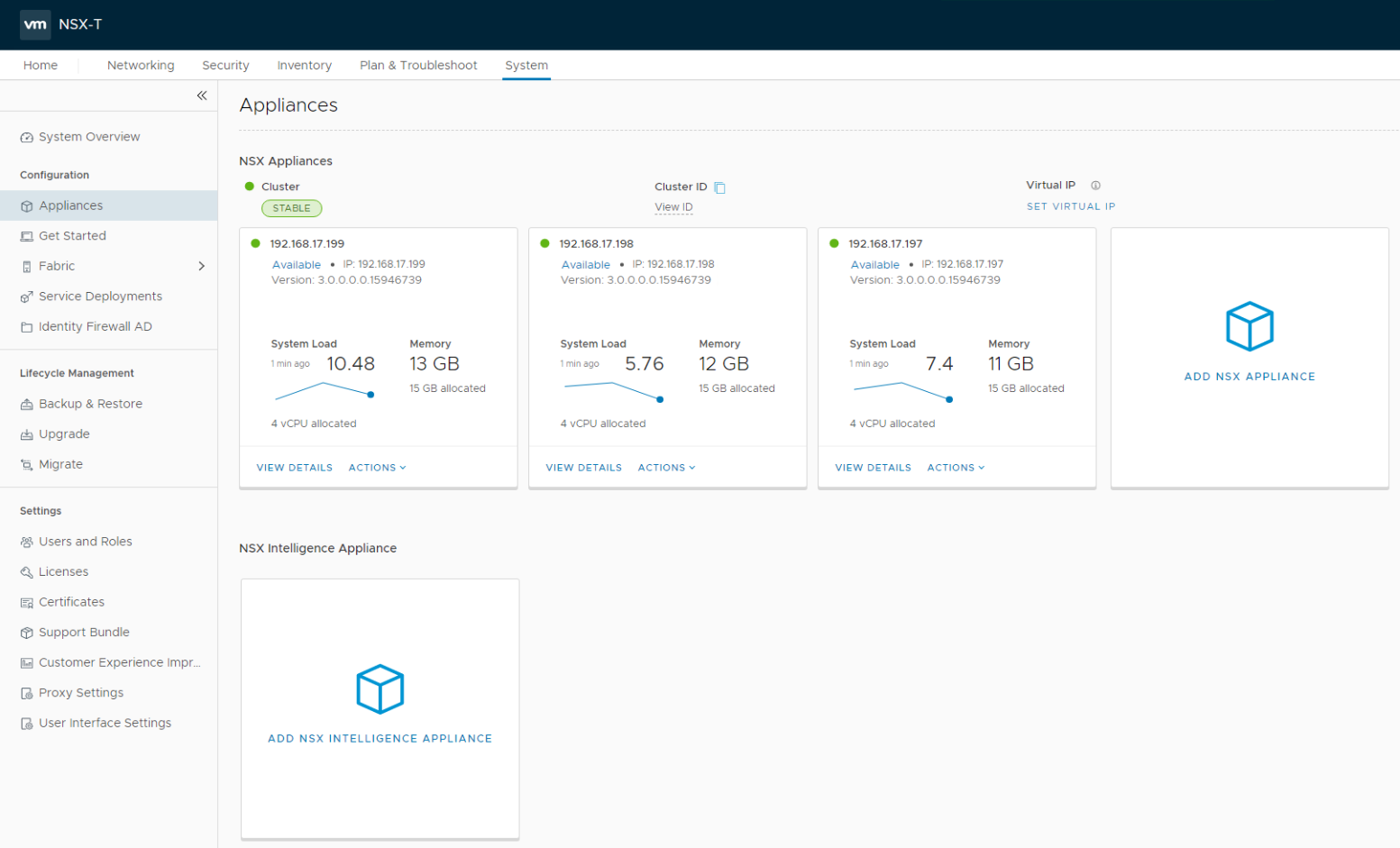This screenshot has height=848, width=1400.
Task: Click the Cluster ID copy icon
Action: [718, 186]
